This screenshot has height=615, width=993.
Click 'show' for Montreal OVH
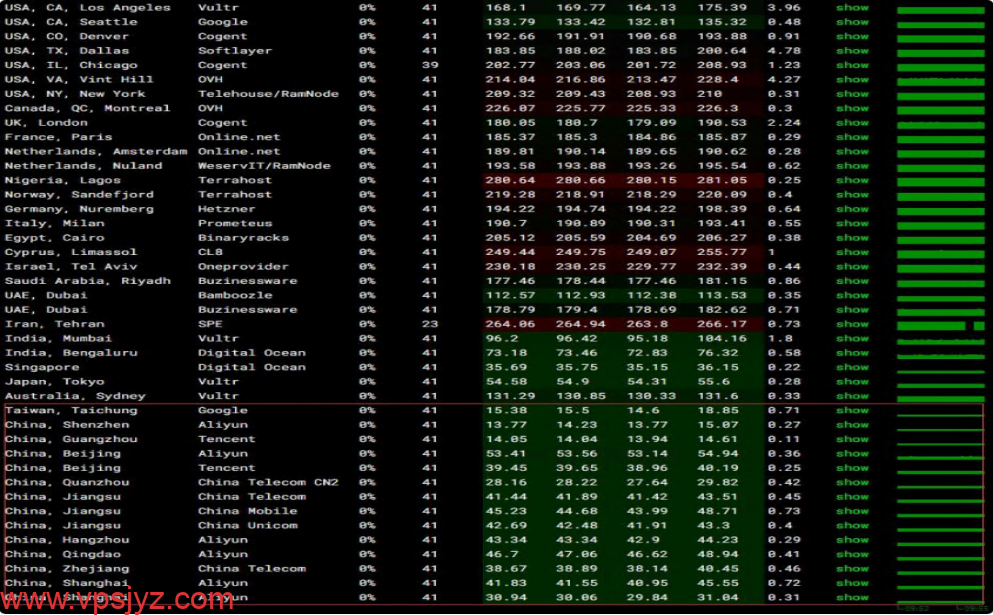click(x=852, y=108)
